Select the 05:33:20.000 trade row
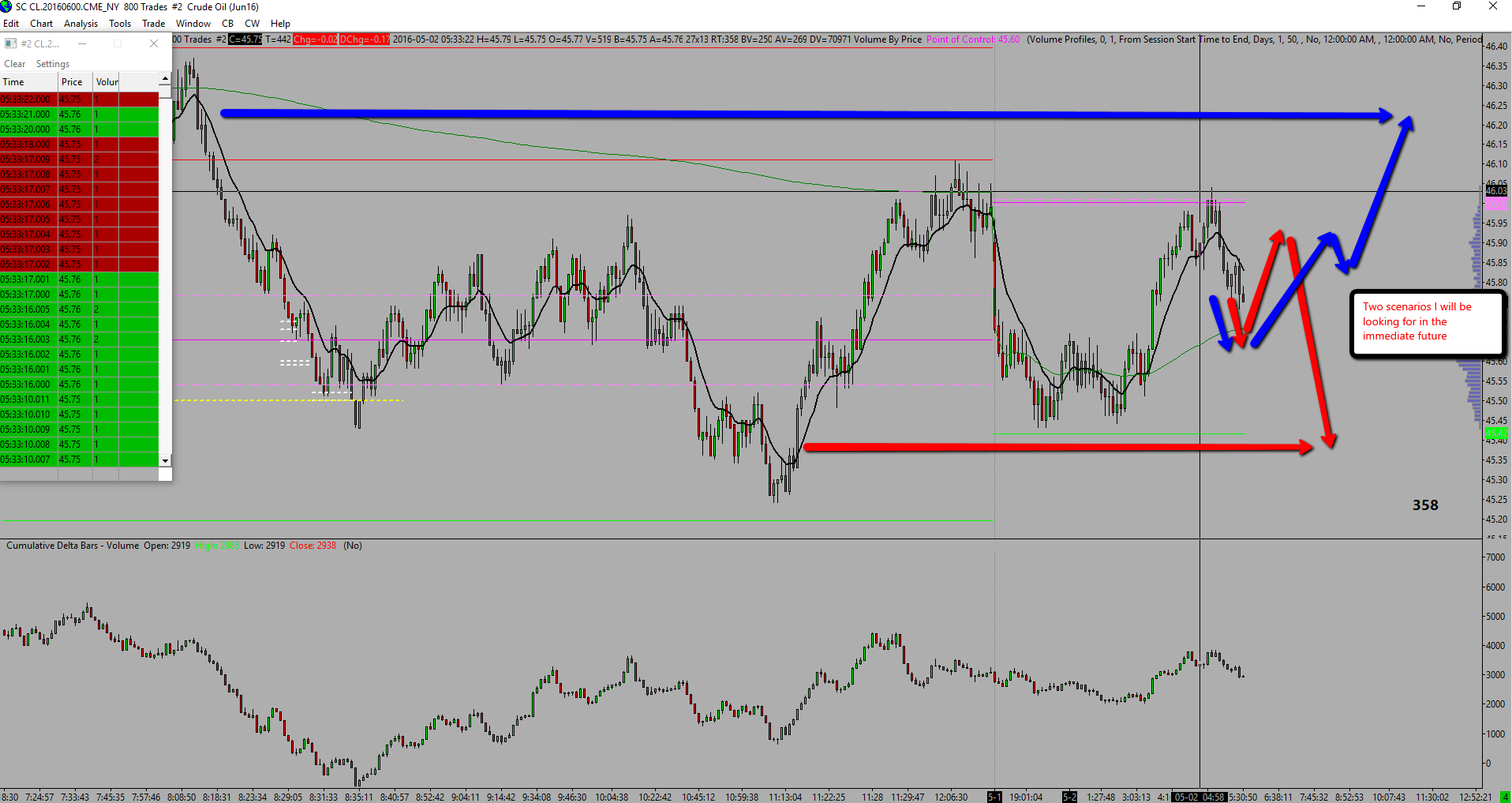Viewport: 1512px width, 803px height. coord(79,129)
